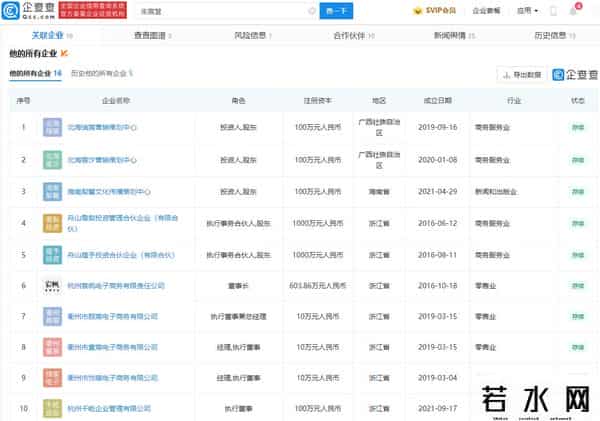This screenshot has height=421, width=600.
Task: Click the olive logo in row 10
Action: coord(52,408)
